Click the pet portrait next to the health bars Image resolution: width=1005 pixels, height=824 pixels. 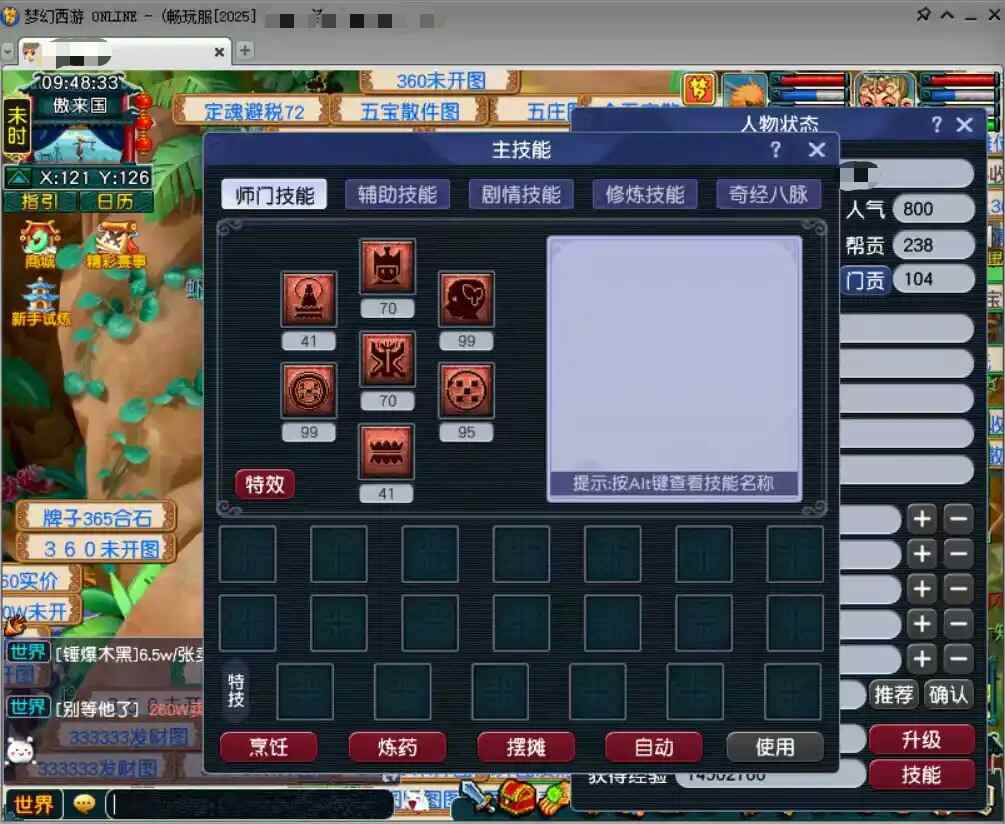click(x=745, y=90)
